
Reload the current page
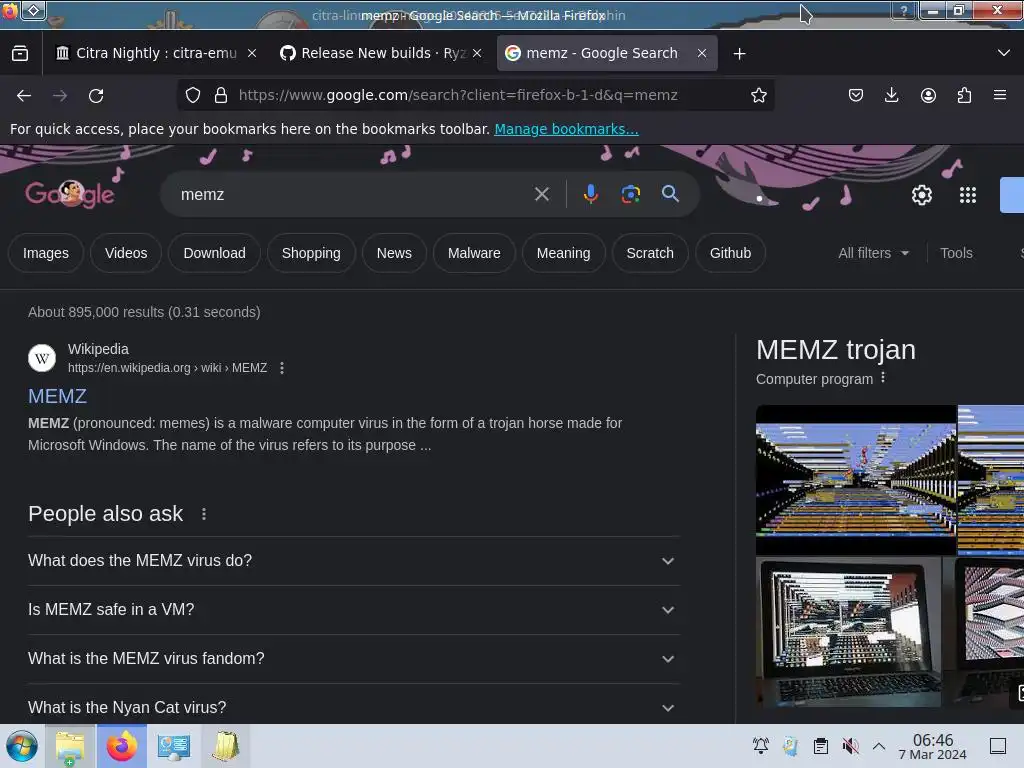coord(96,95)
